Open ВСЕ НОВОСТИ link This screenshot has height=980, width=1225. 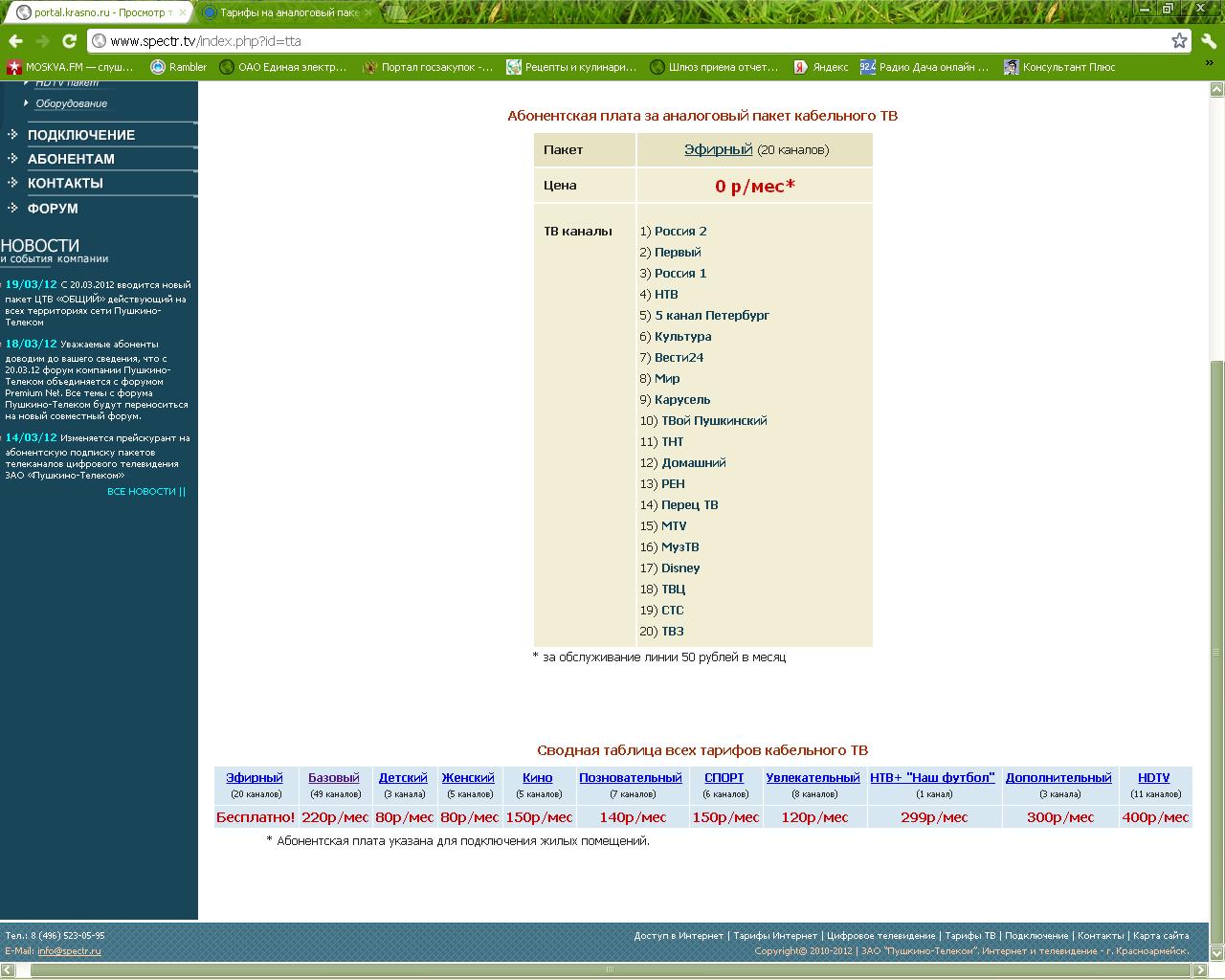tap(146, 491)
